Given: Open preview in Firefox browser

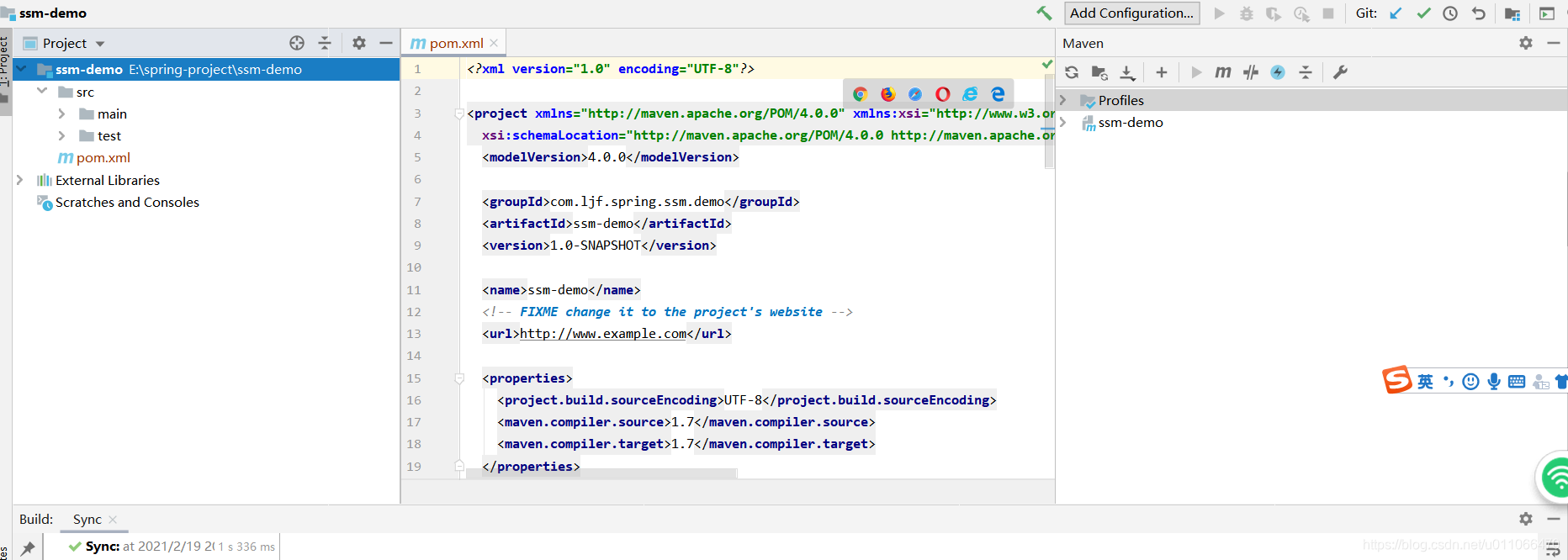Looking at the screenshot, I should [x=887, y=94].
